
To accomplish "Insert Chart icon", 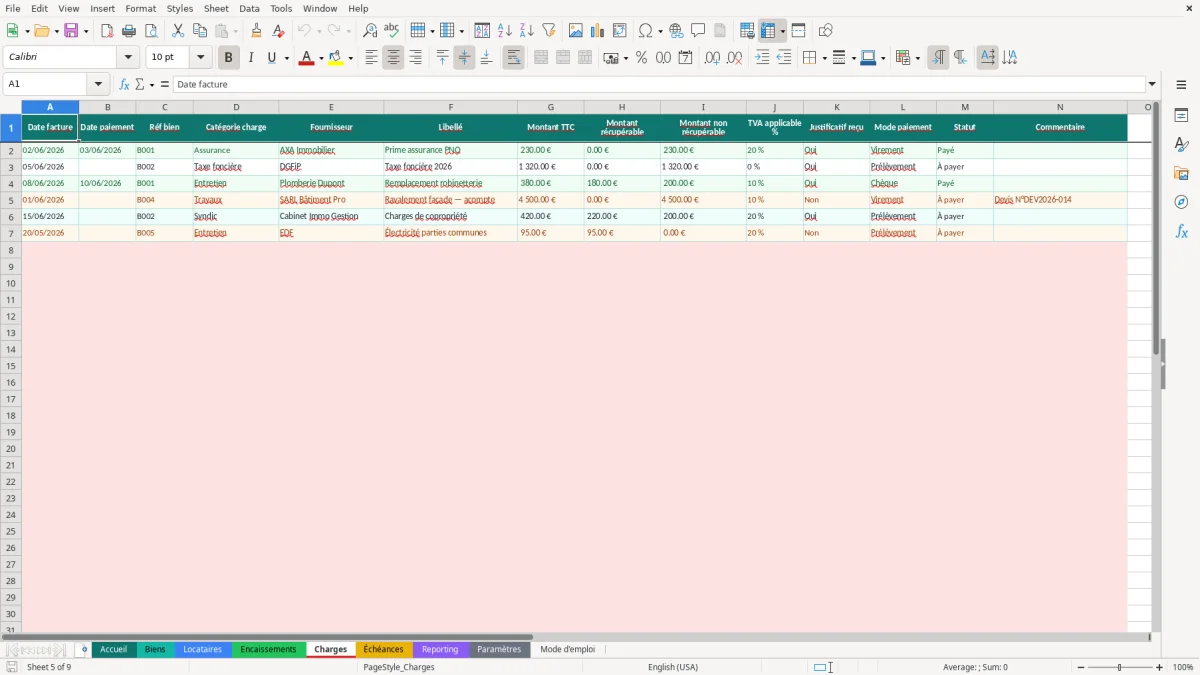I will (x=598, y=31).
